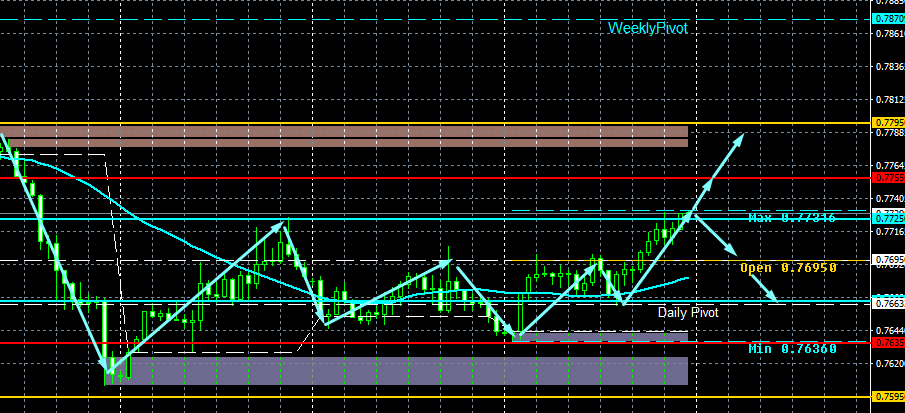
Task: Click the red 0.7755 price tag
Action: pos(889,178)
